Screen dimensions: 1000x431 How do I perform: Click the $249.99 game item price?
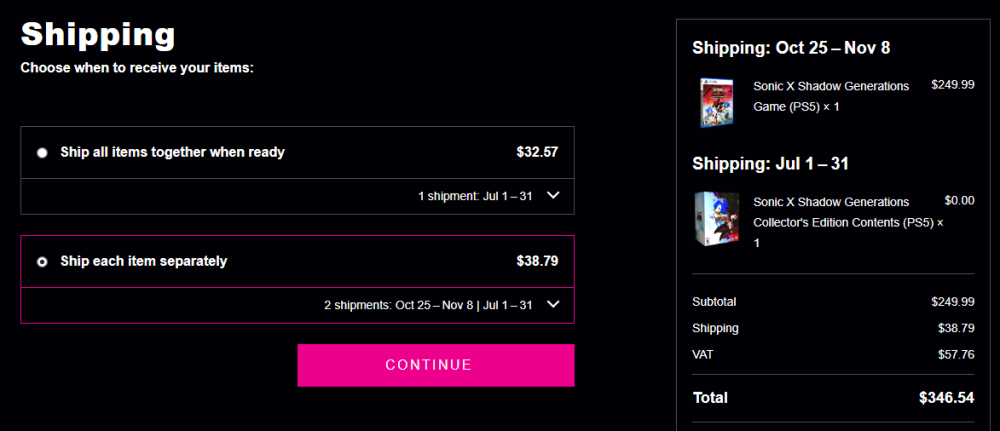coord(953,85)
